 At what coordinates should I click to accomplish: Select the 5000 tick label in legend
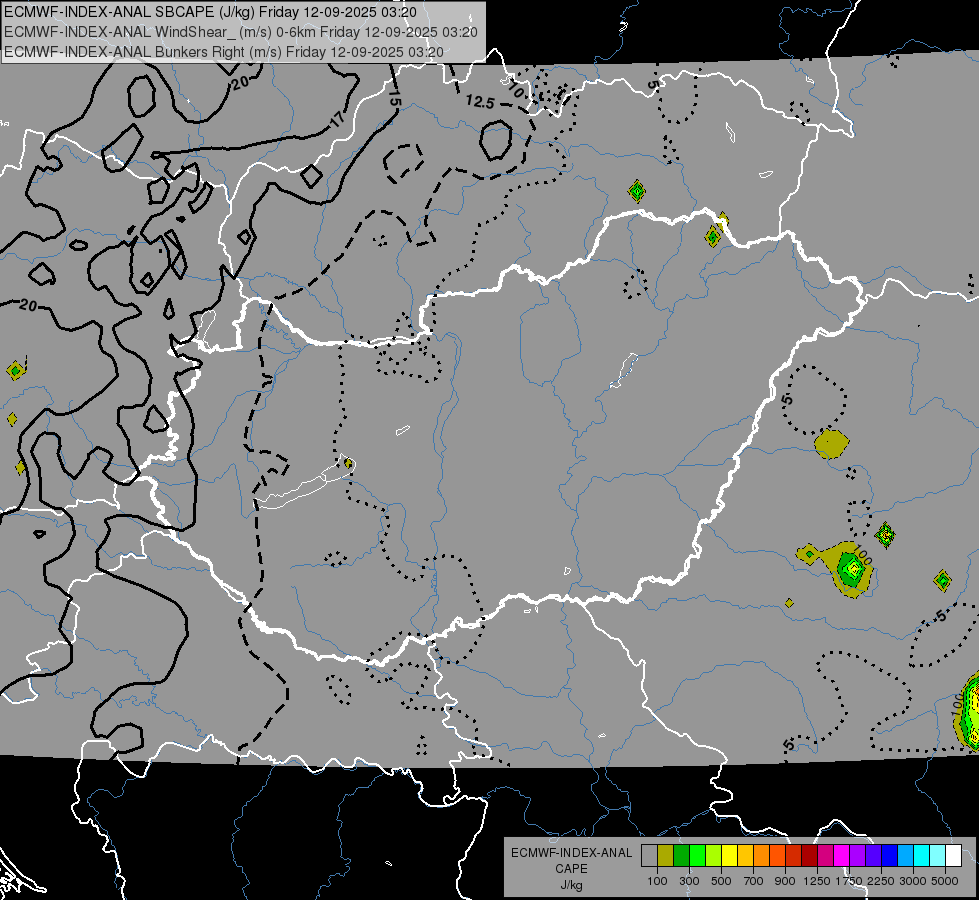click(945, 881)
